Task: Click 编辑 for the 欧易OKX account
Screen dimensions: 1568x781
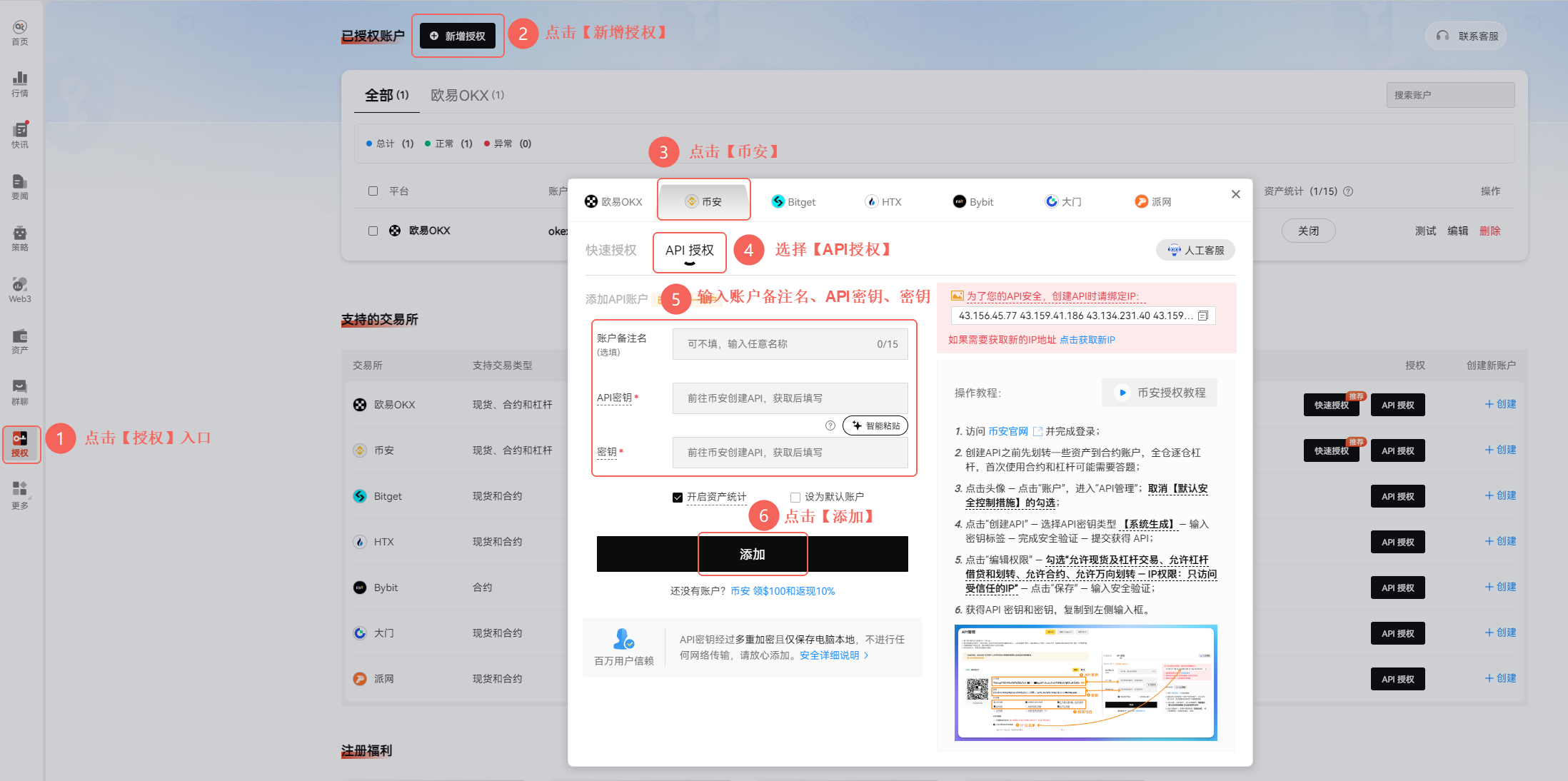Action: coord(1457,231)
